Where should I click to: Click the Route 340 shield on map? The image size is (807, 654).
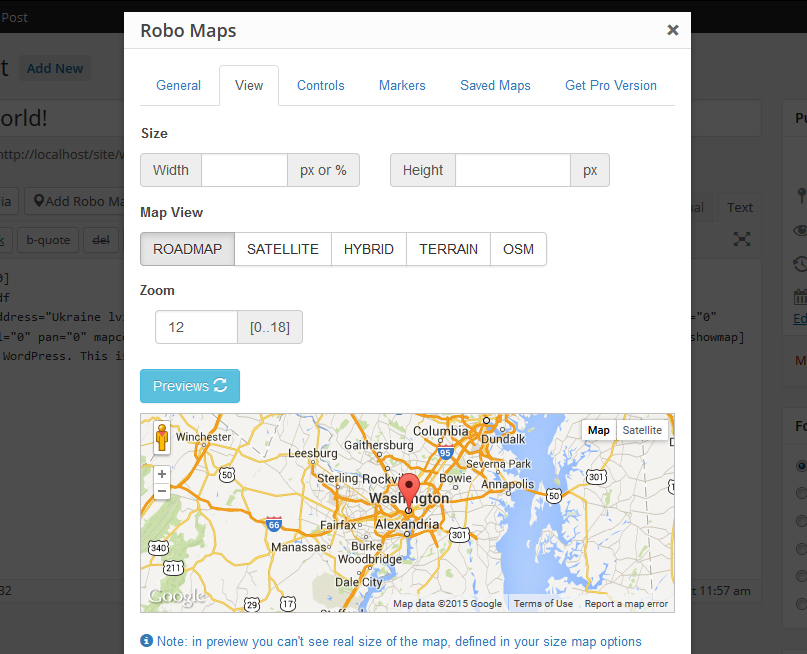coord(158,547)
